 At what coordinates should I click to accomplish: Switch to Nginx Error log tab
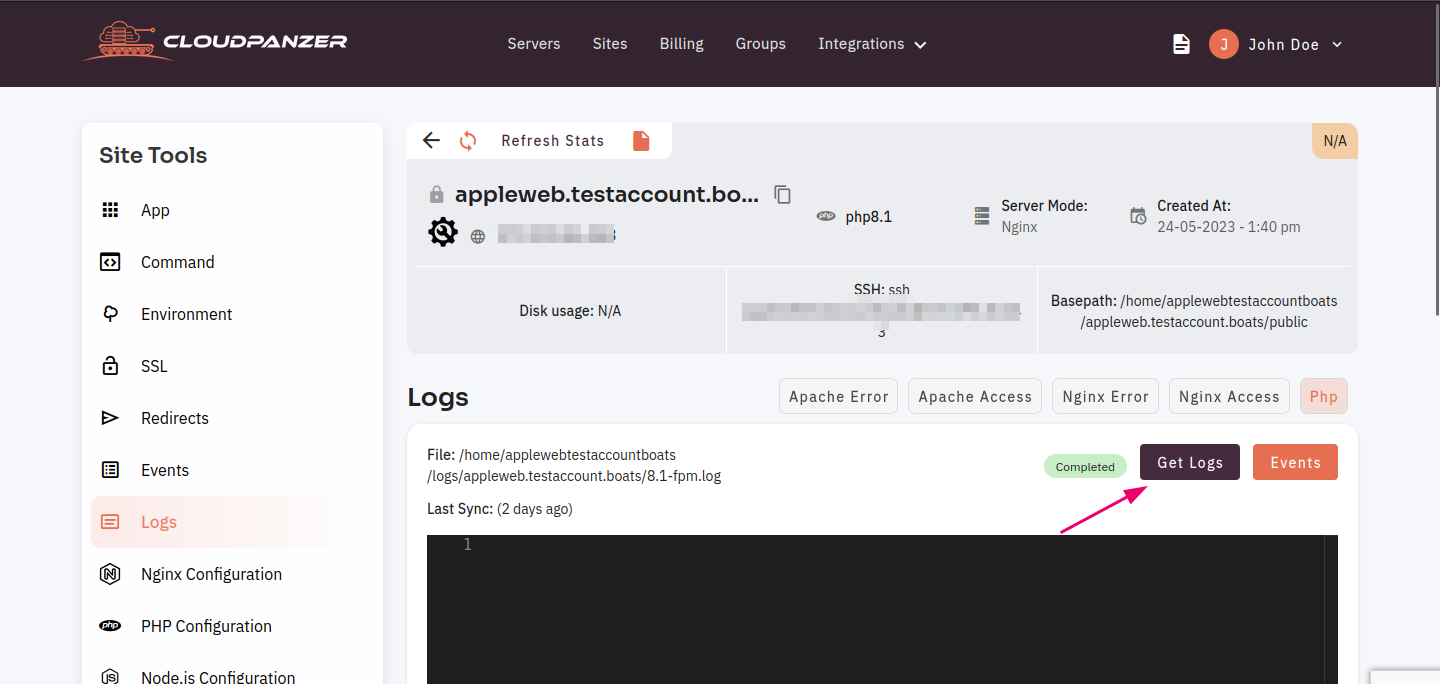pyautogui.click(x=1106, y=396)
